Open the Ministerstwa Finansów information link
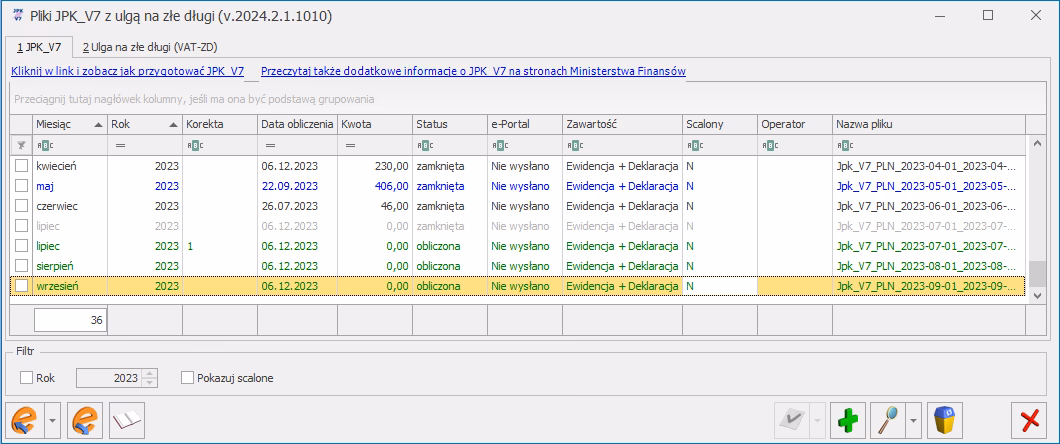 [472, 72]
